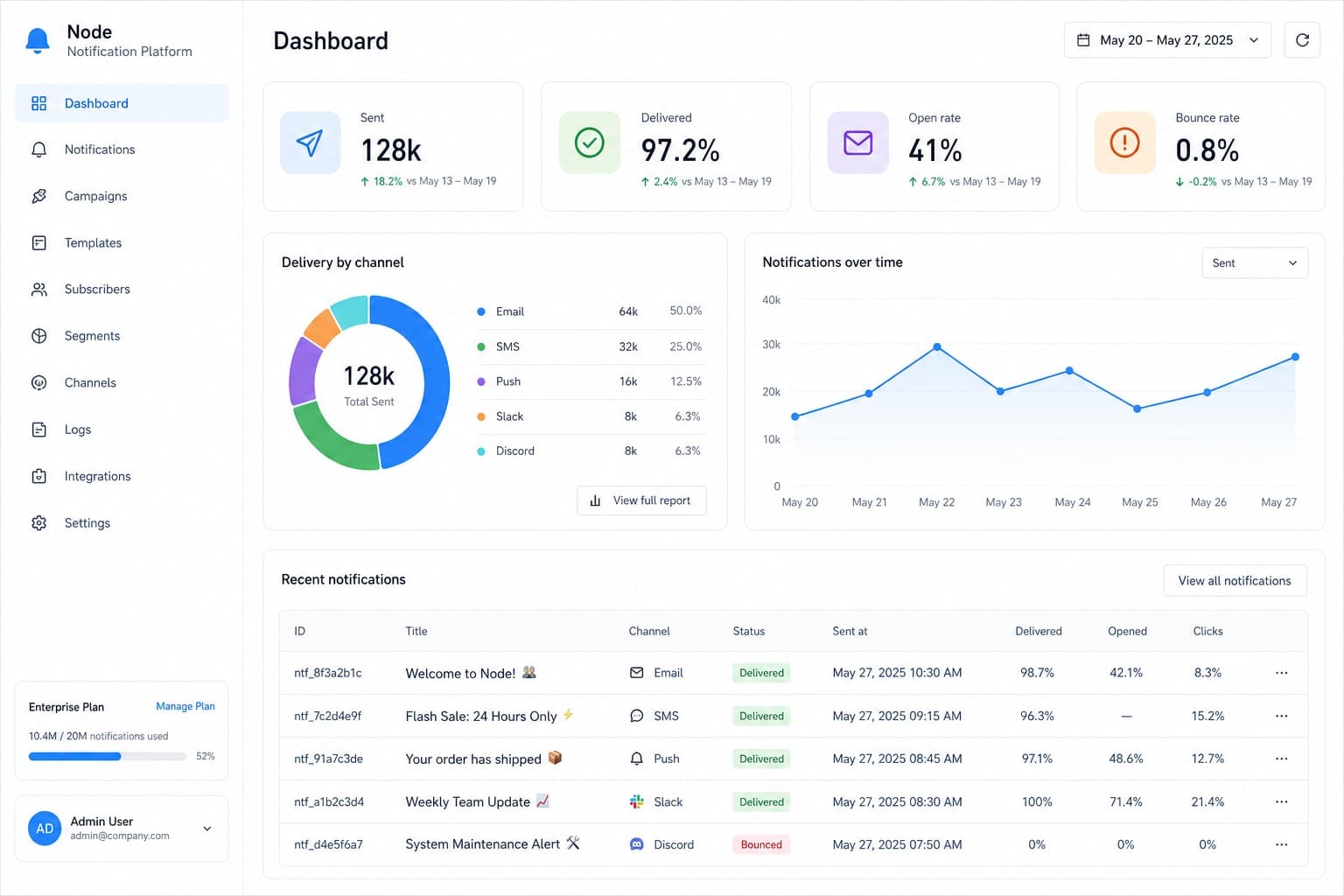Click the Templates layout icon
The image size is (1344, 896).
coord(38,242)
